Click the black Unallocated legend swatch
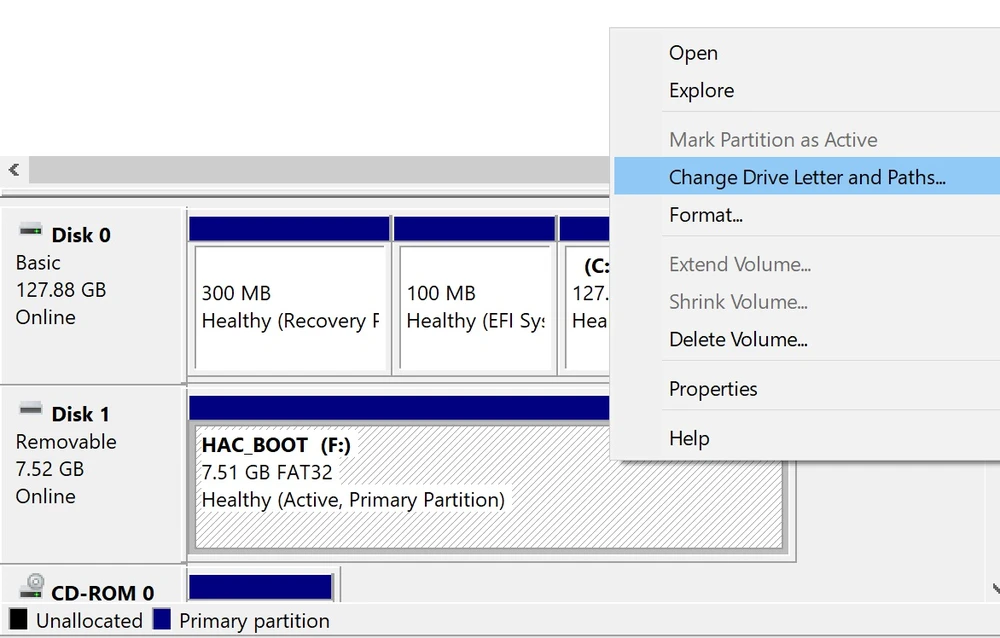The height and width of the screenshot is (638, 1000). pyautogui.click(x=18, y=620)
